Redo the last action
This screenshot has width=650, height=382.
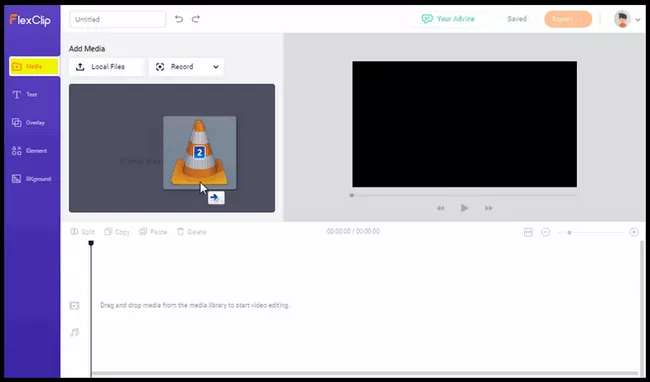click(196, 19)
